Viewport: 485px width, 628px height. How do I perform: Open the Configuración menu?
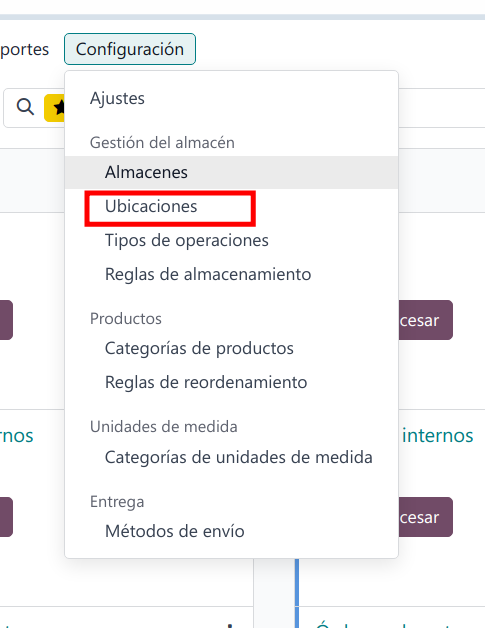click(130, 49)
